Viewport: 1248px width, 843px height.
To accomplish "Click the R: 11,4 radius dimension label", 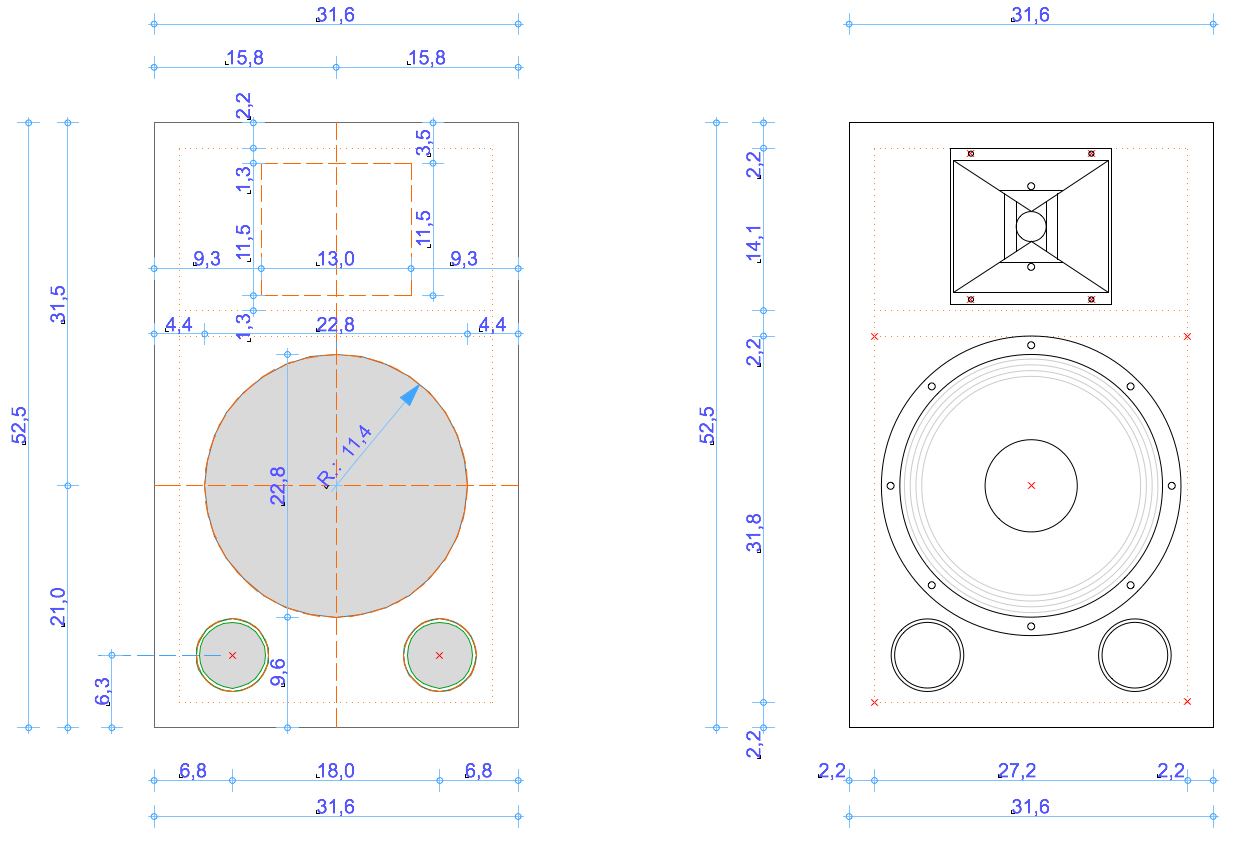I will click(x=346, y=455).
